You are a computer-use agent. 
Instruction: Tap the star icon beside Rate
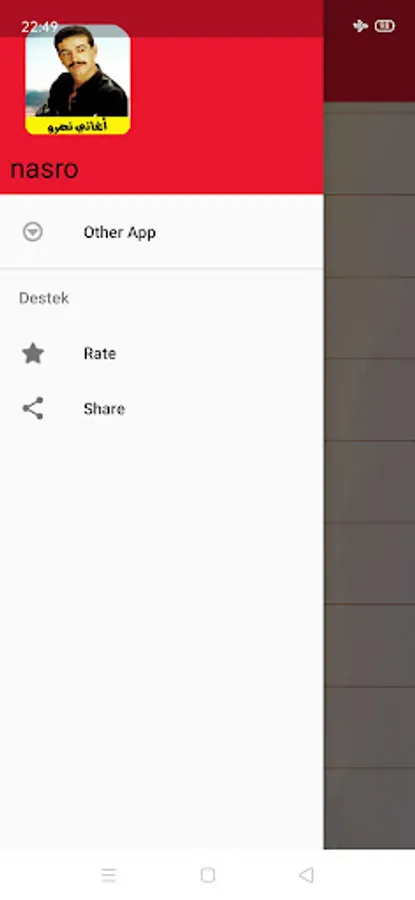pyautogui.click(x=33, y=353)
